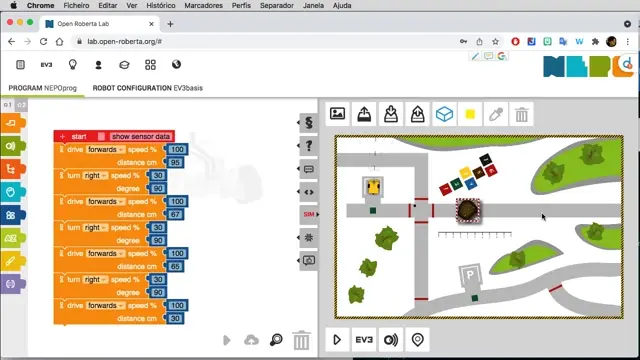This screenshot has width=640, height=360.
Task: Reload the page in Chrome
Action: 43,41
